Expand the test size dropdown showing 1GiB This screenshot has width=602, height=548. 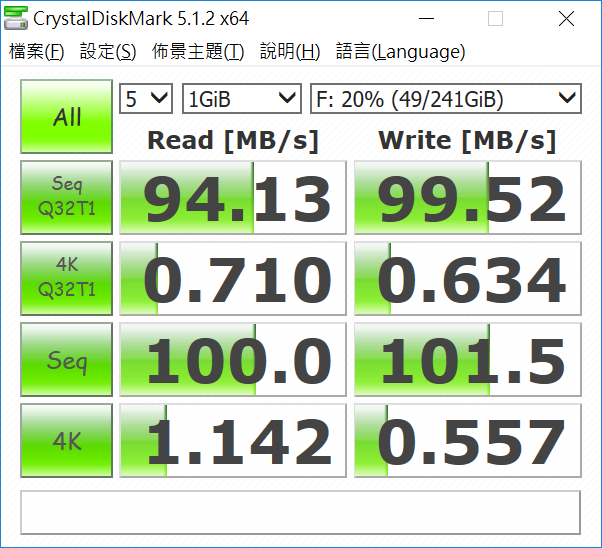[241, 99]
